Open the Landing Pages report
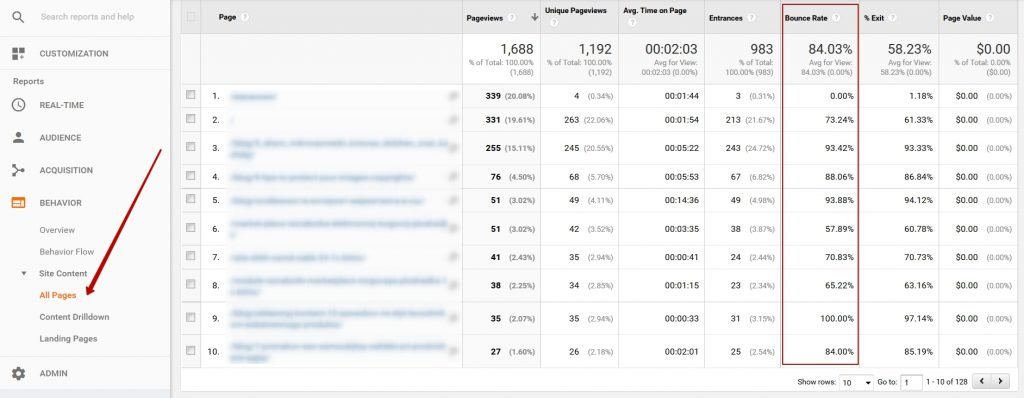This screenshot has height=398, width=1024. [x=69, y=339]
